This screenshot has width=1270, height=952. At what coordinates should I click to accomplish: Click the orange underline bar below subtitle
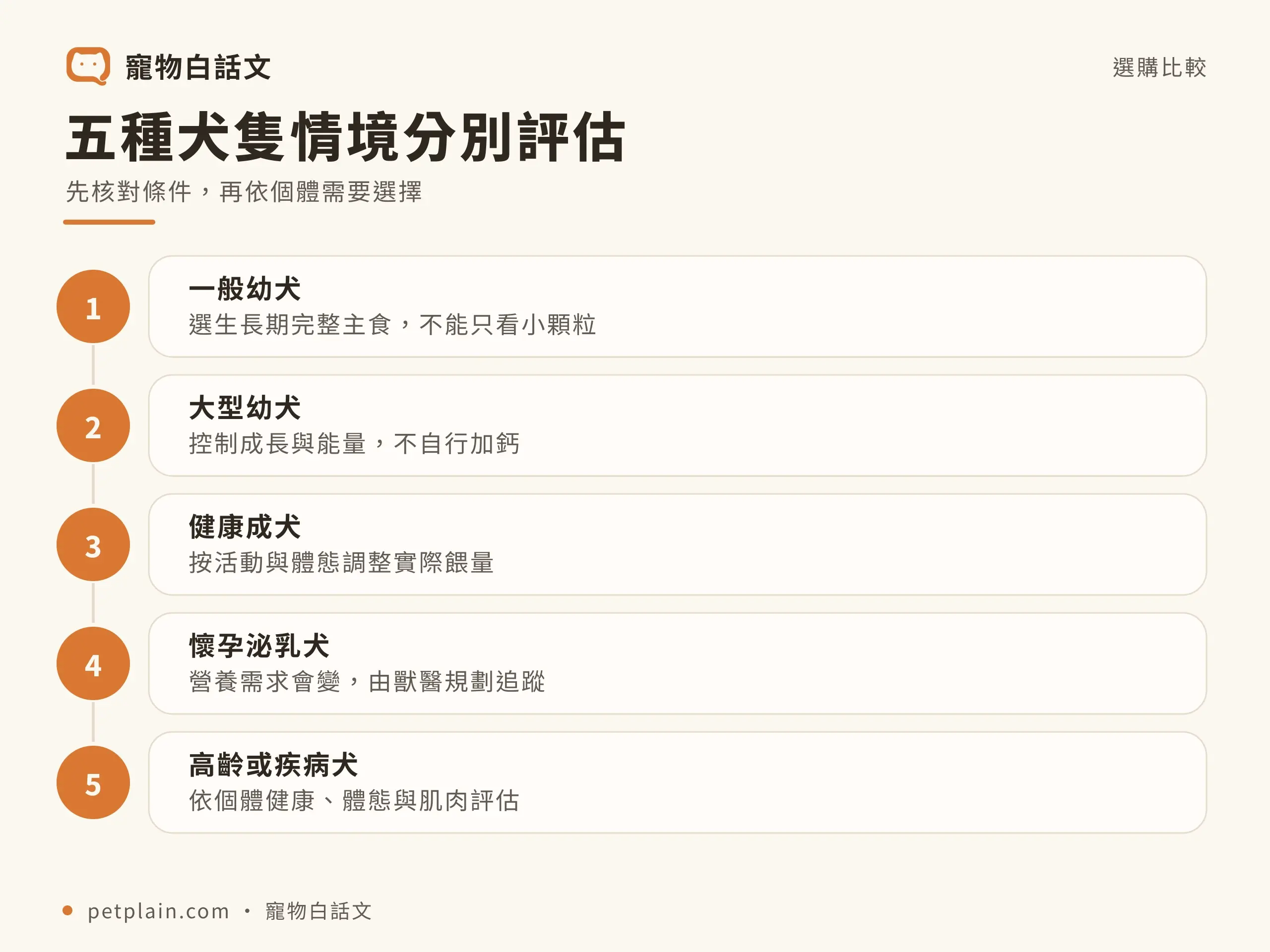click(x=109, y=222)
